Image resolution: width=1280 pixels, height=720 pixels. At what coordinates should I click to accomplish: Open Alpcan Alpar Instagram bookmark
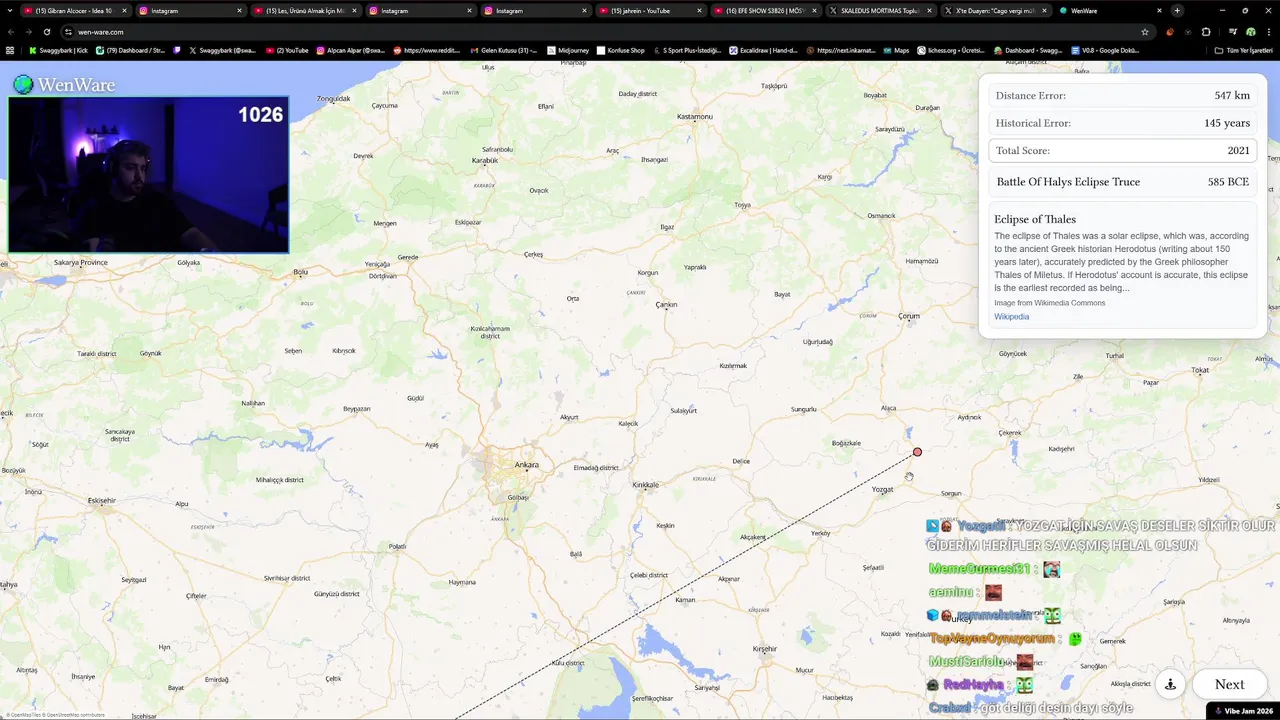[x=351, y=50]
